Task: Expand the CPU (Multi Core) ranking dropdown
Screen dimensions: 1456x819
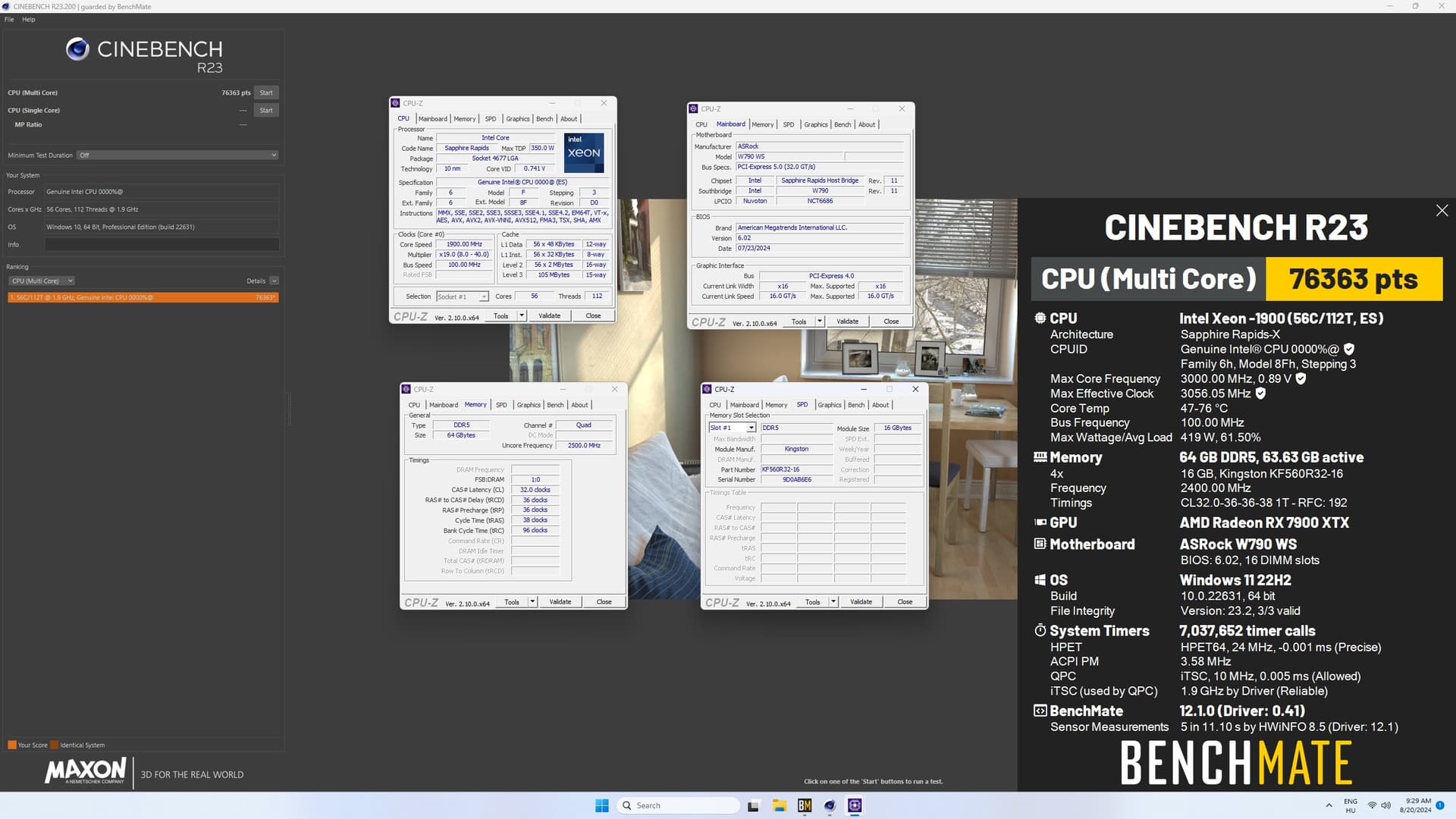Action: 42,281
